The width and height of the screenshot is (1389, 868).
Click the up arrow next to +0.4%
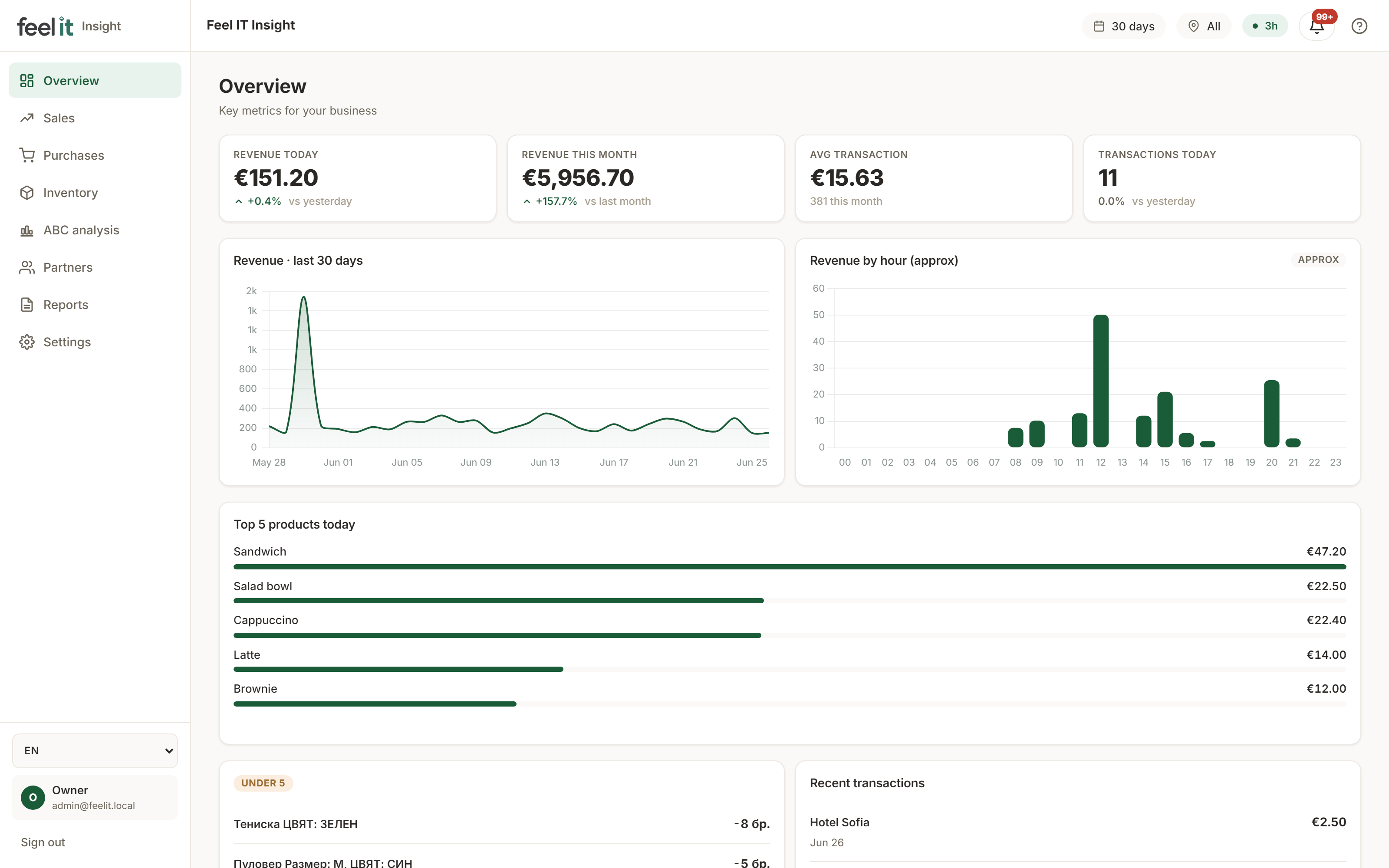tap(239, 201)
